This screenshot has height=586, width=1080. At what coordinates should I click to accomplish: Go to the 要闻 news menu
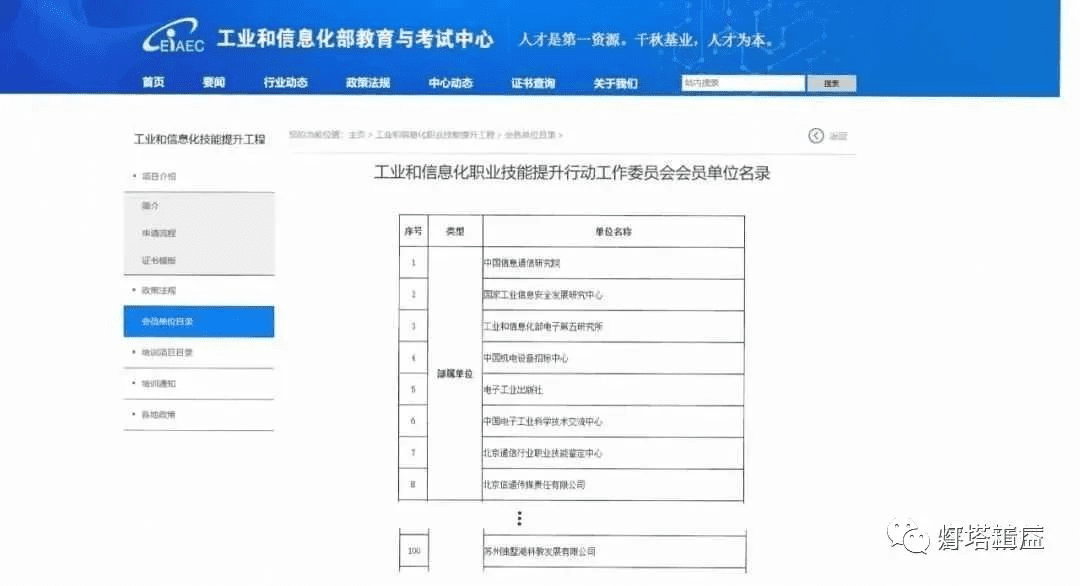coord(214,83)
